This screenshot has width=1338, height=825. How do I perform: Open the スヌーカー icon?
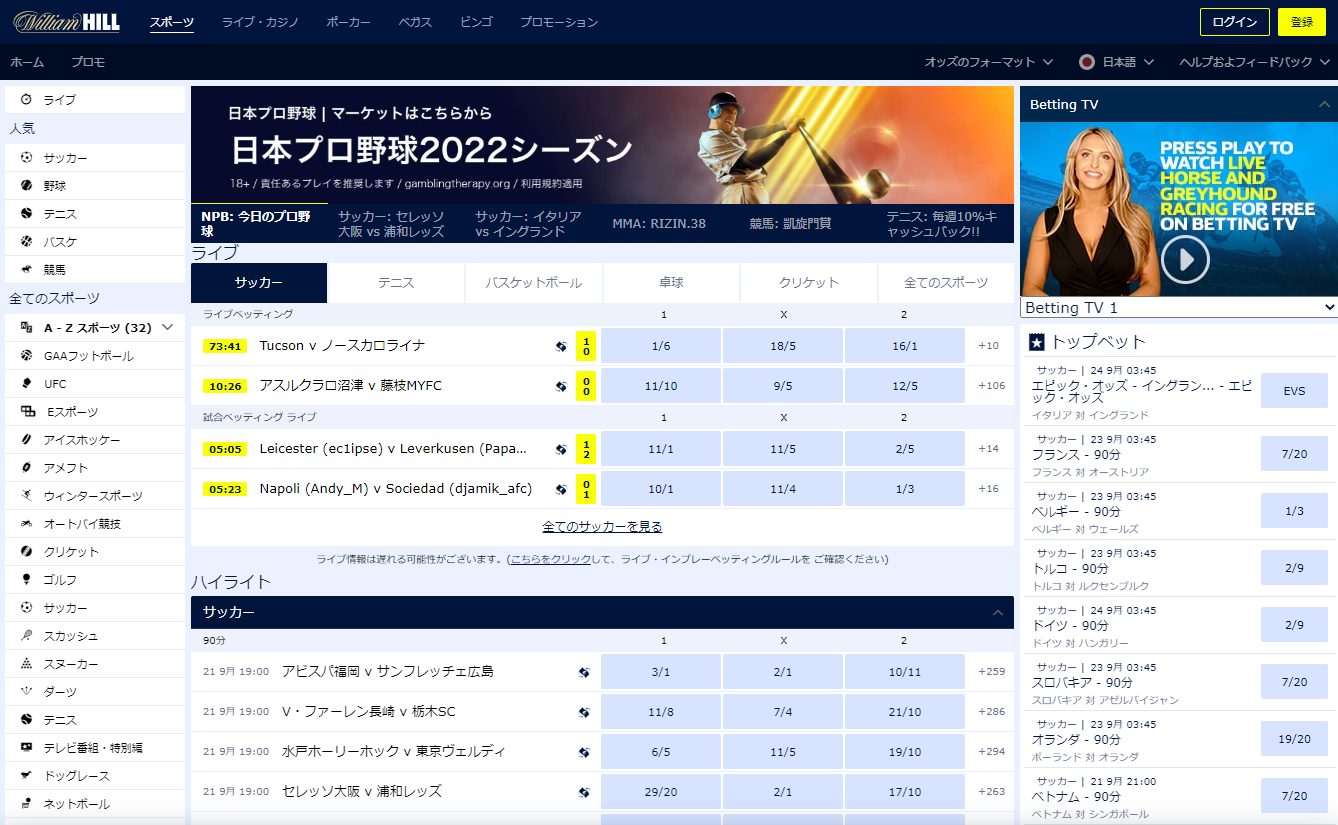[x=26, y=664]
